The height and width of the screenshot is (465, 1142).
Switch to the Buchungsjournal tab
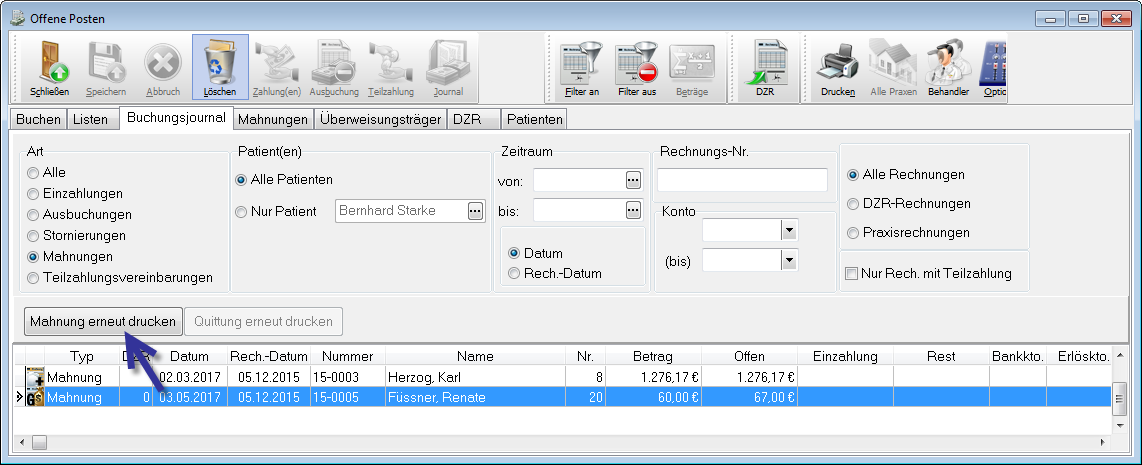point(176,117)
